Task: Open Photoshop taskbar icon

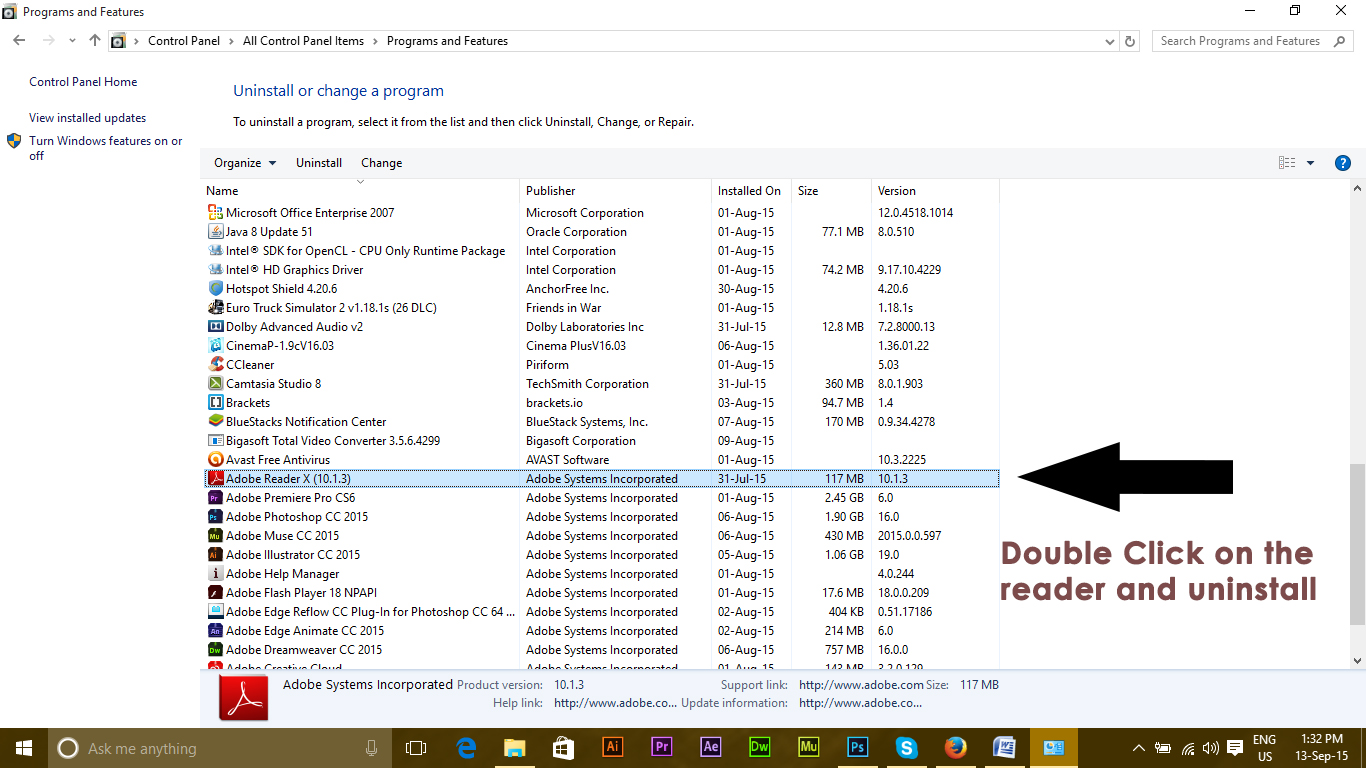Action: (x=857, y=747)
